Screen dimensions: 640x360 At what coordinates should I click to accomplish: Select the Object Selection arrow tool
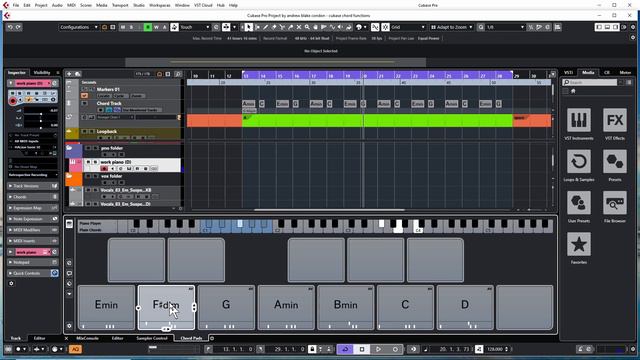point(249,27)
